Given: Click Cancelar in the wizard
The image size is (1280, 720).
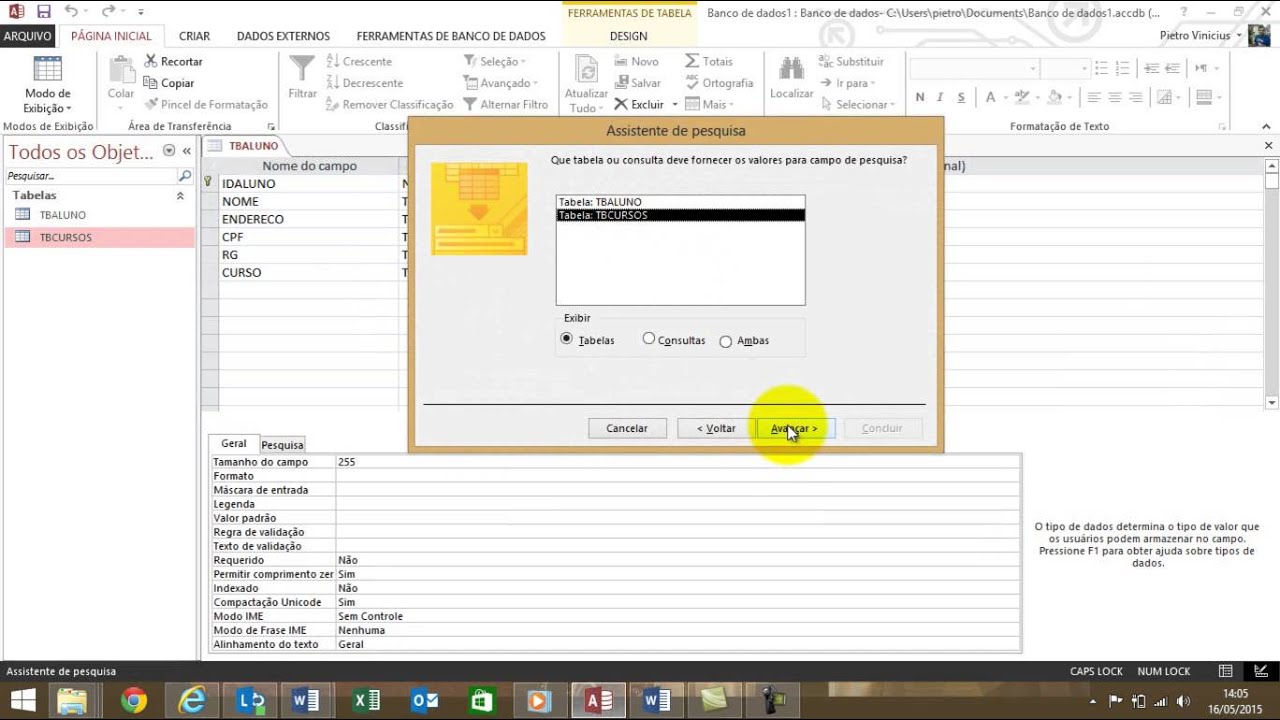Looking at the screenshot, I should click(627, 428).
